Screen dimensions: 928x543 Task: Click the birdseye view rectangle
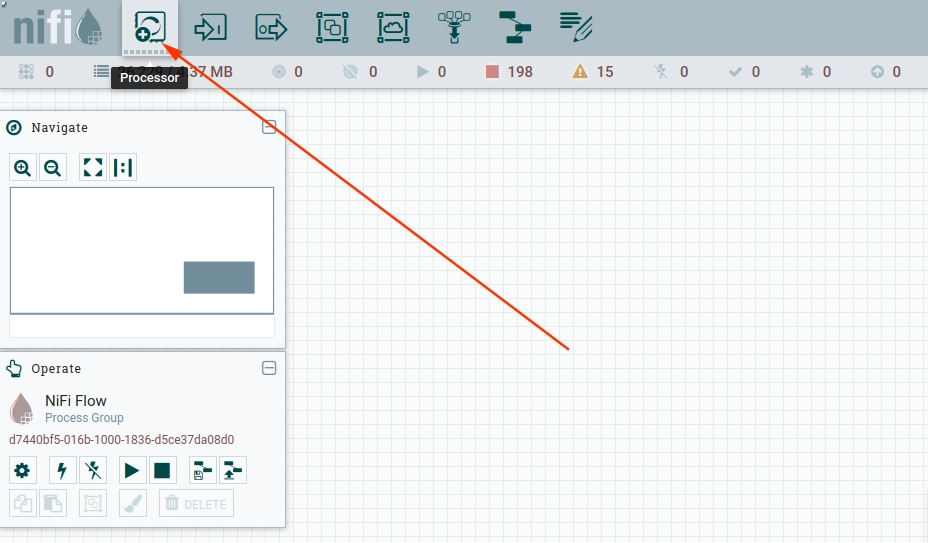219,278
